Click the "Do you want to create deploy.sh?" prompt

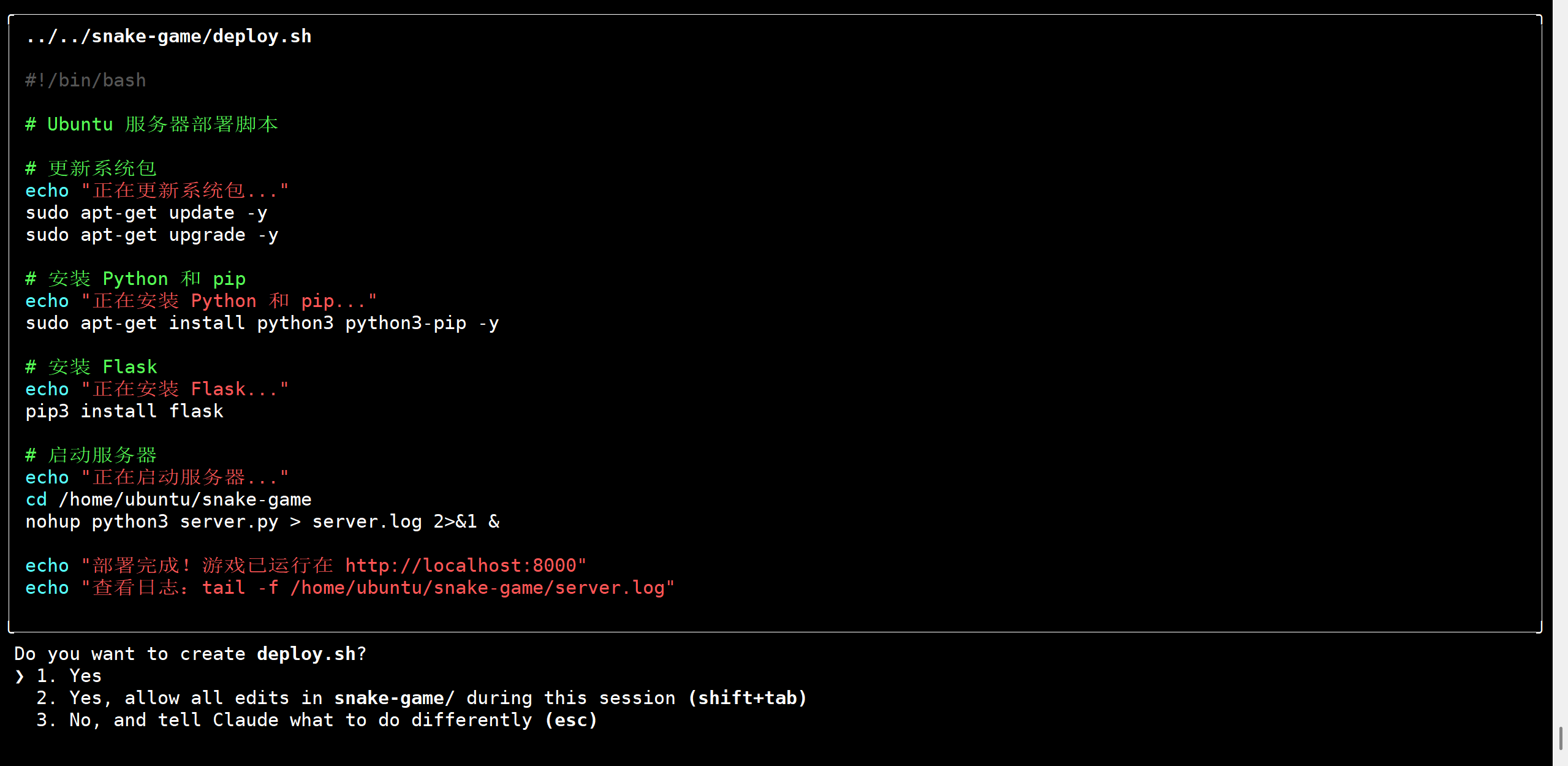pos(190,654)
